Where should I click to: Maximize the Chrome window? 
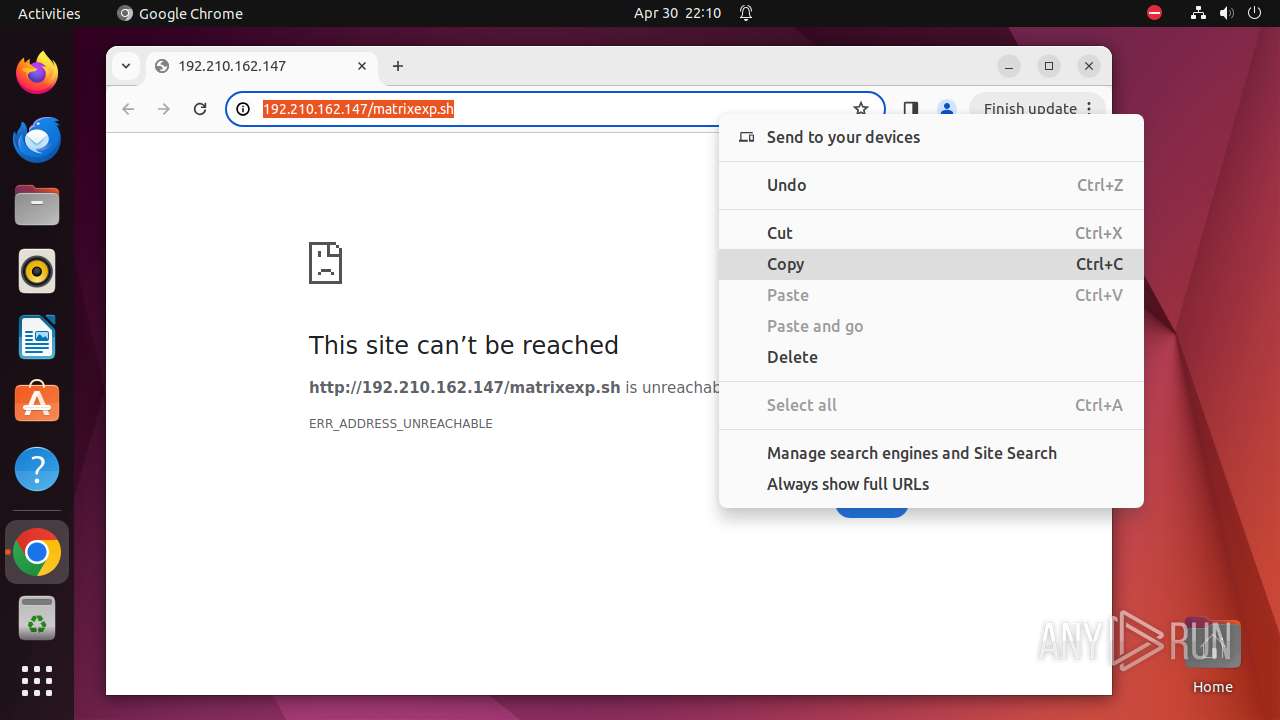click(1049, 66)
